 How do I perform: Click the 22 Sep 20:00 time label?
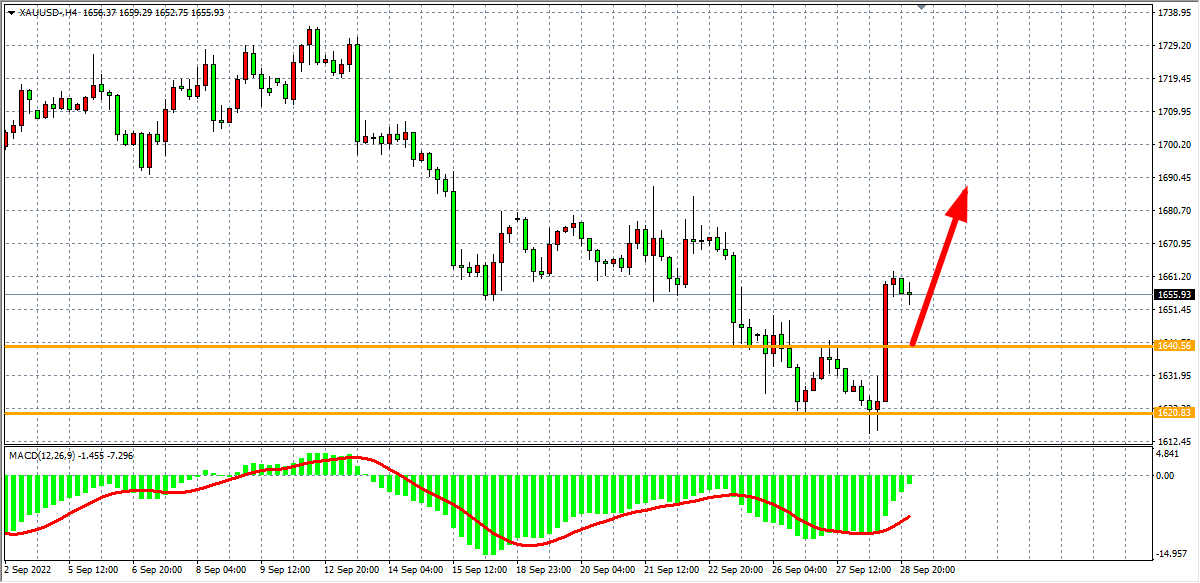tap(734, 570)
